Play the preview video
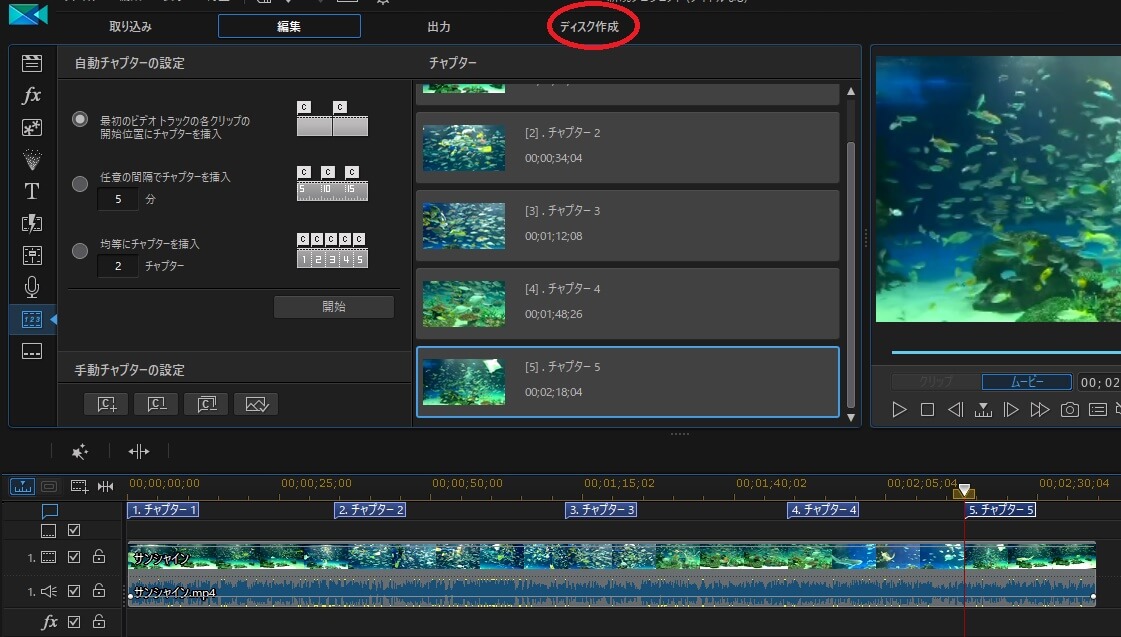Screen dimensions: 1121x637 [x=899, y=410]
